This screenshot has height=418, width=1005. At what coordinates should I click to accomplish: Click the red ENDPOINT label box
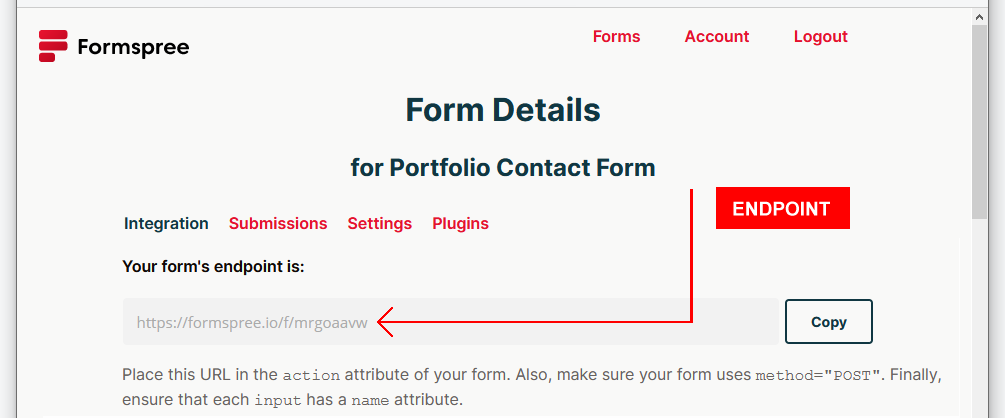(x=782, y=209)
